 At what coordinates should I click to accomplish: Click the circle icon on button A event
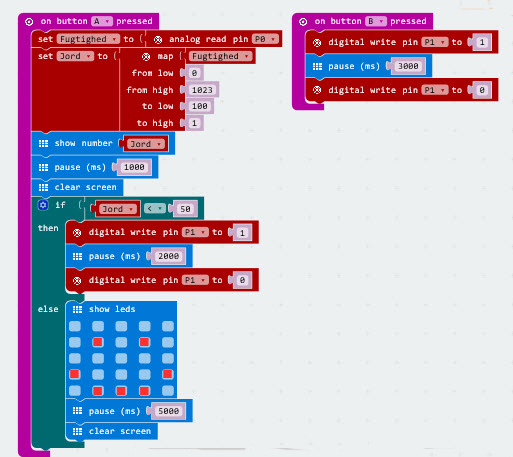[29, 22]
